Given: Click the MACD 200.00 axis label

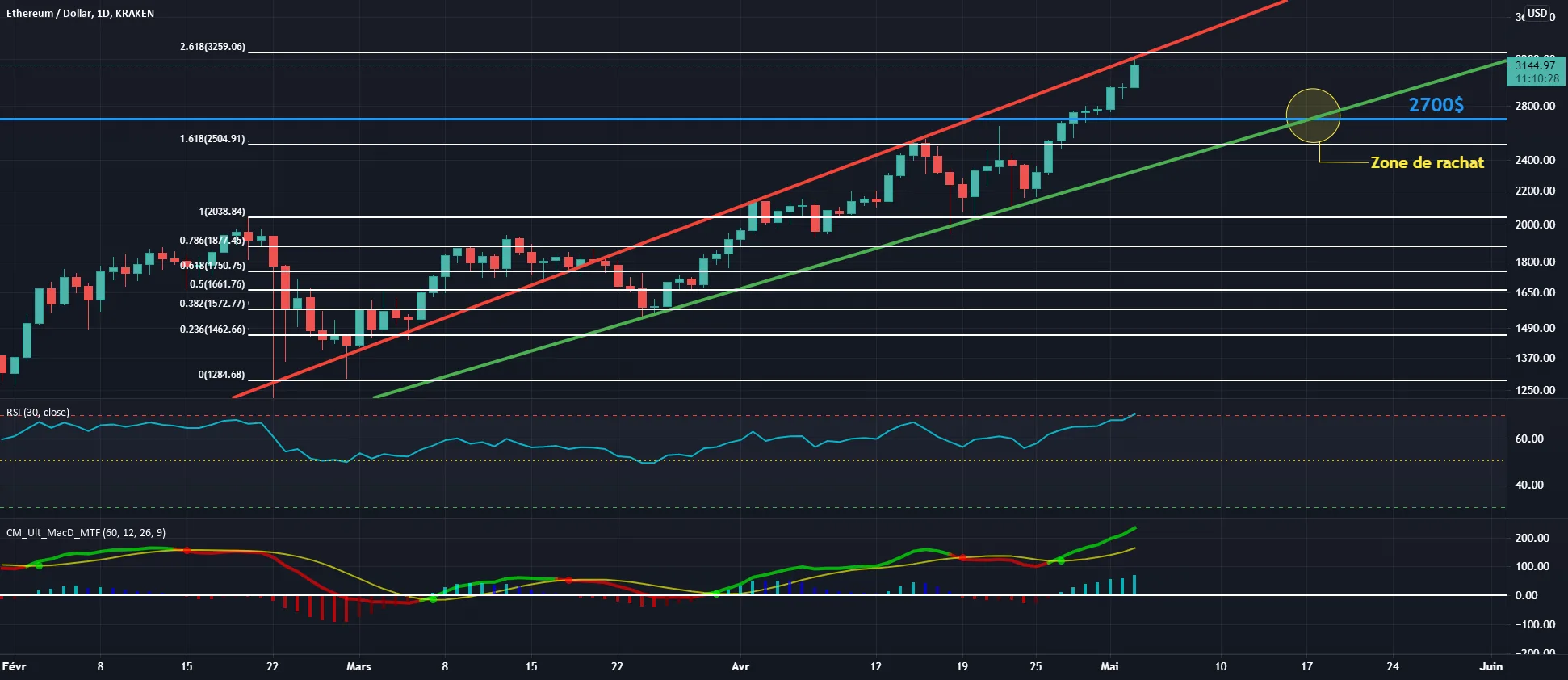Looking at the screenshot, I should [x=1532, y=538].
